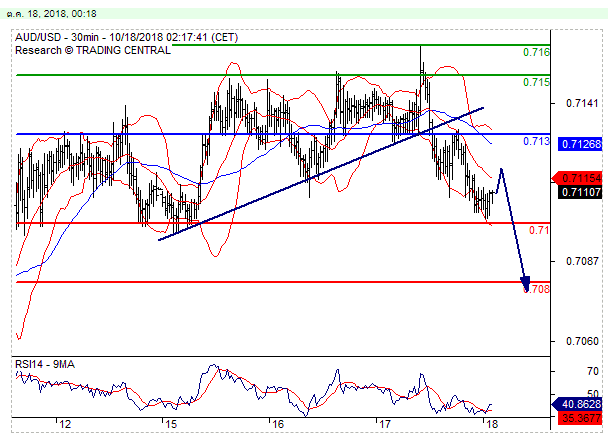Click the green 0.716 resistance label
608x439 pixels.
tap(536, 52)
